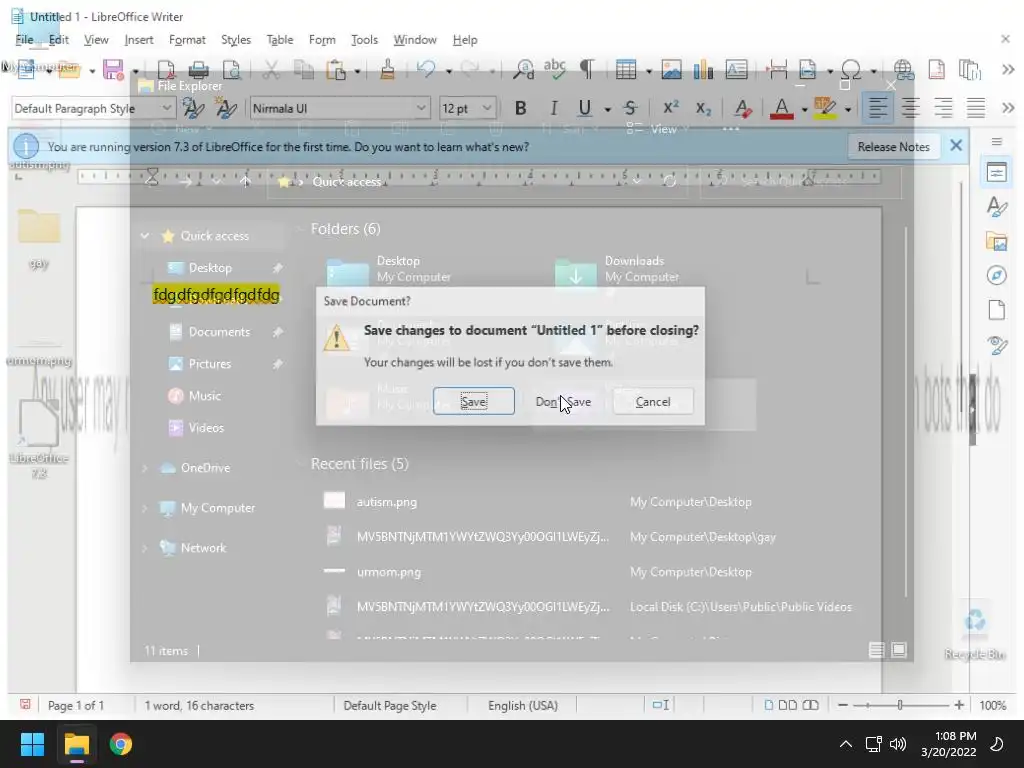Toggle Subscript formatting
This screenshot has width=1024, height=768.
tap(703, 108)
